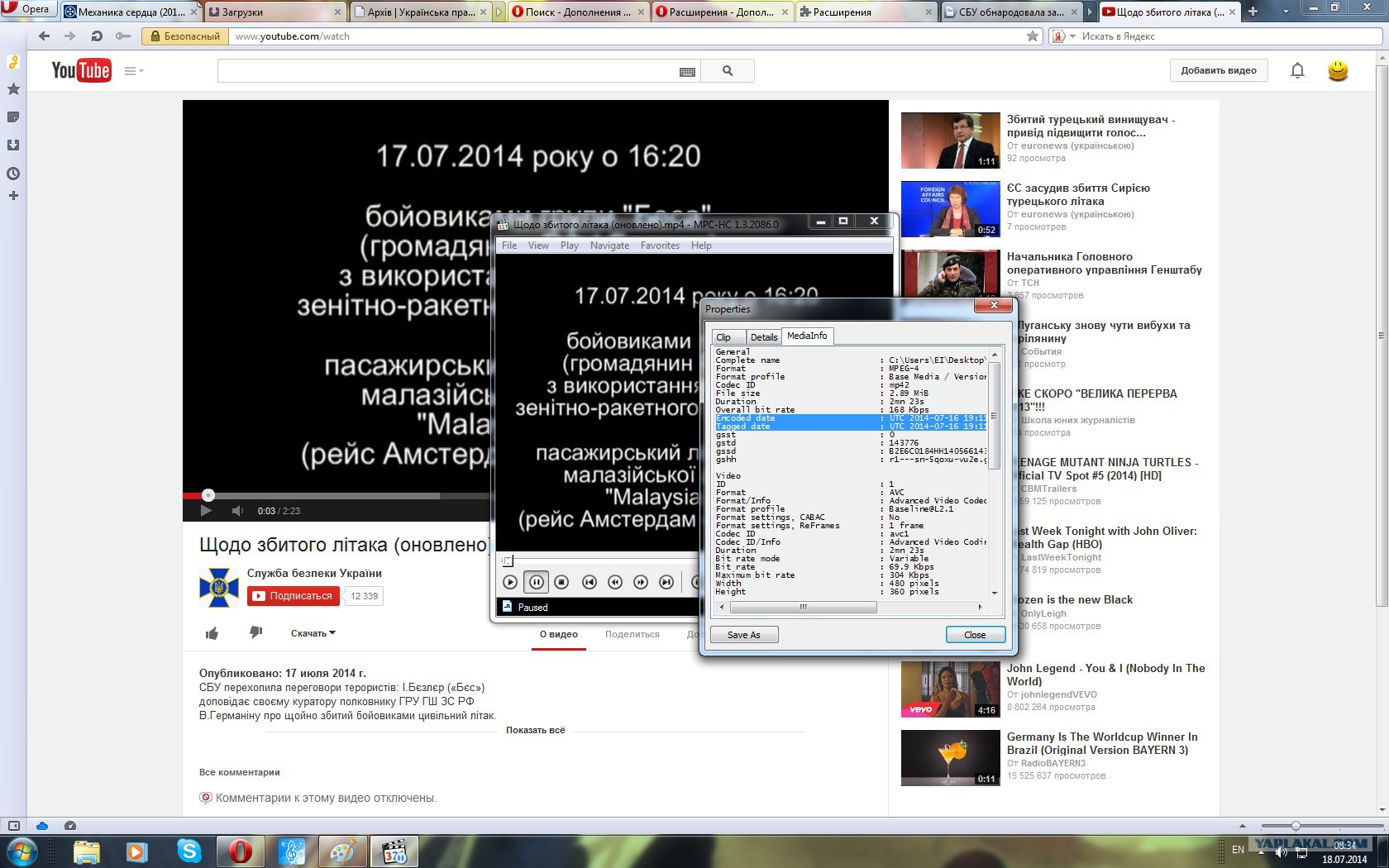Open the account smiley avatar menu
The height and width of the screenshot is (868, 1389).
(1338, 71)
